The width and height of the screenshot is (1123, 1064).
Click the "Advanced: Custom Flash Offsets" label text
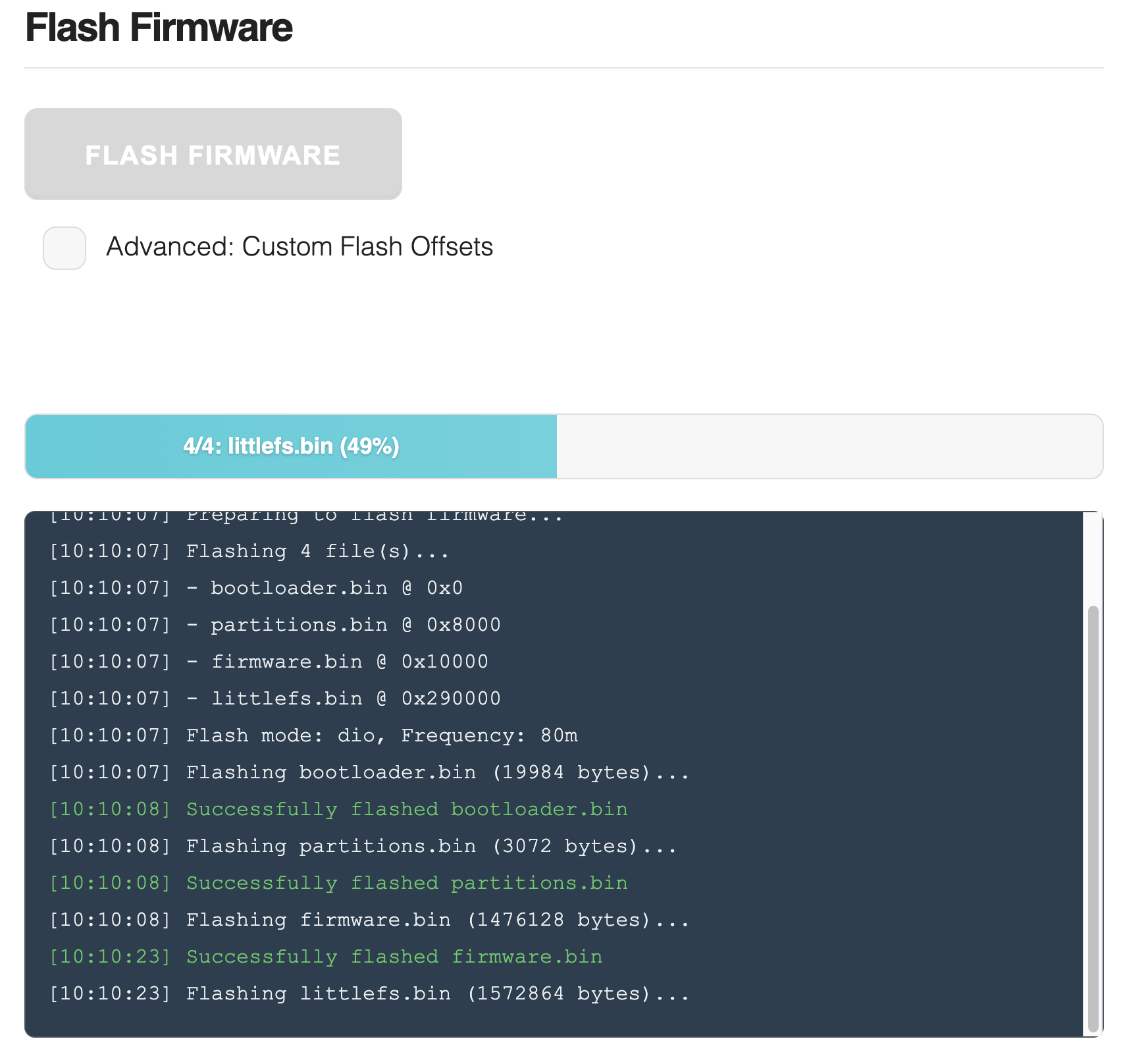tap(300, 247)
